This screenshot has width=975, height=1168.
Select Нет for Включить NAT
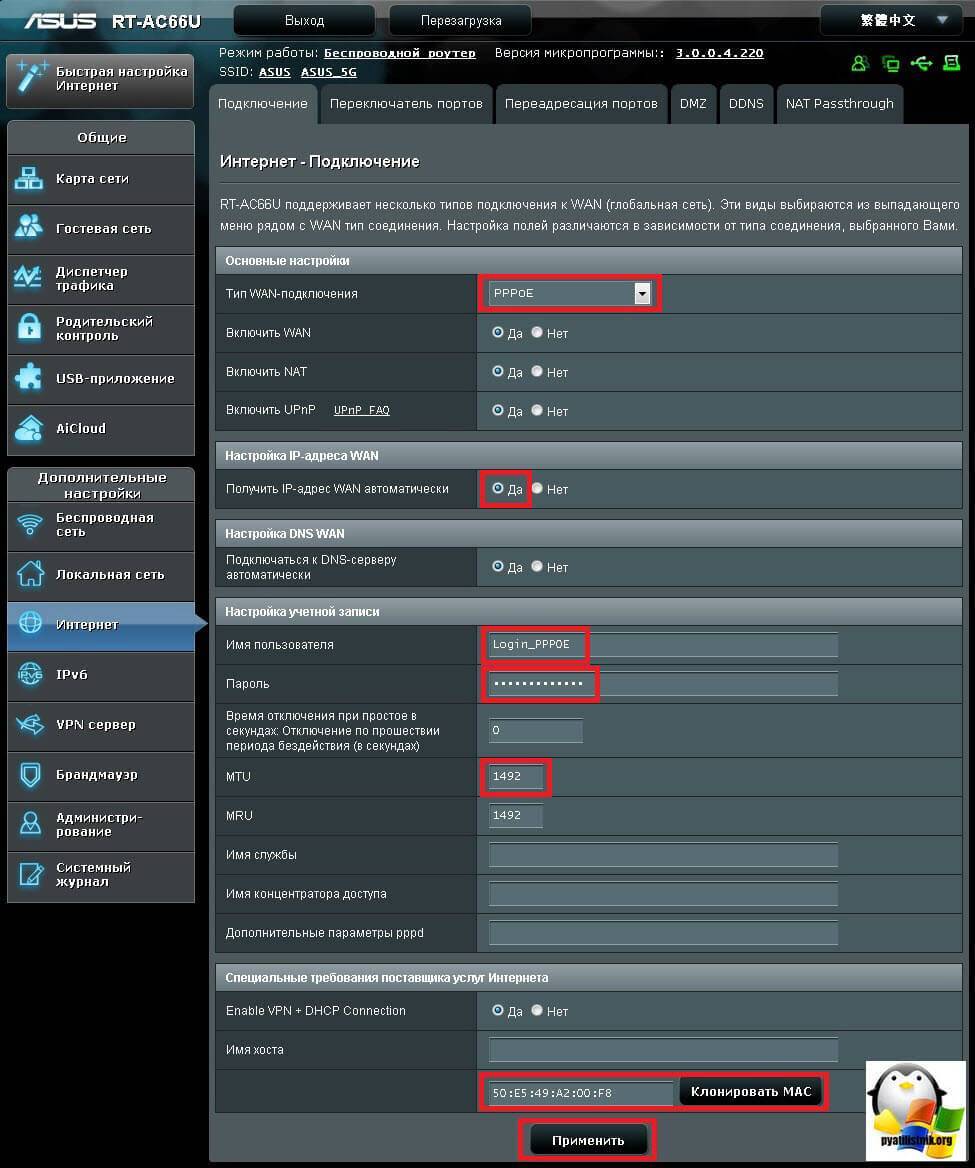pos(537,372)
